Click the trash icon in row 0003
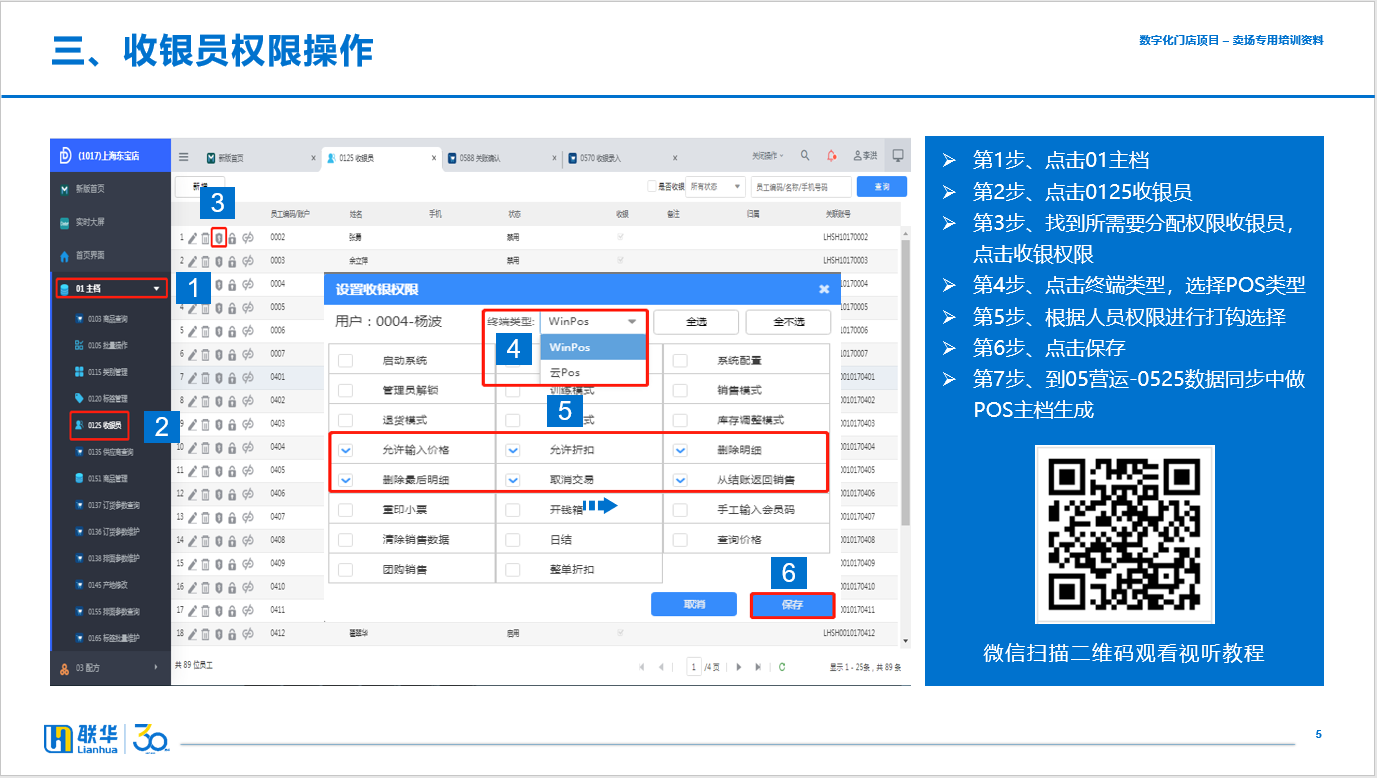 [x=206, y=261]
